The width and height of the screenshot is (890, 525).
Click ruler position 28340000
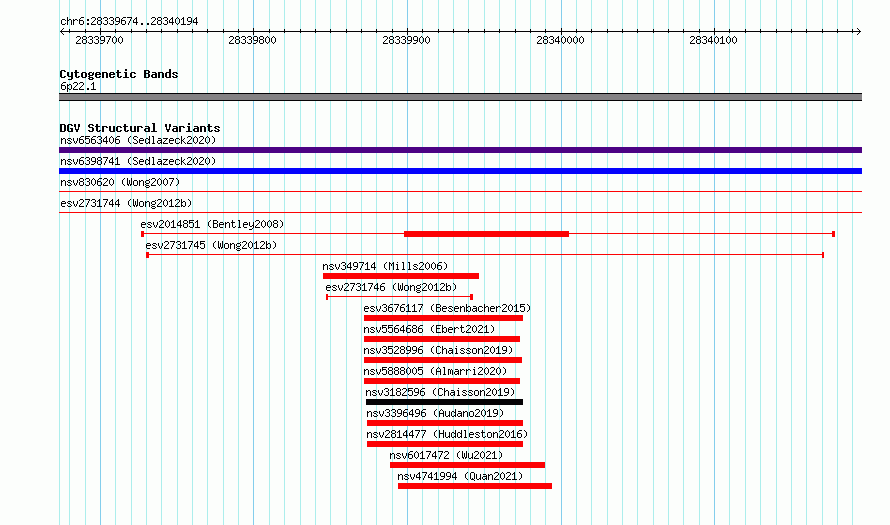point(560,40)
